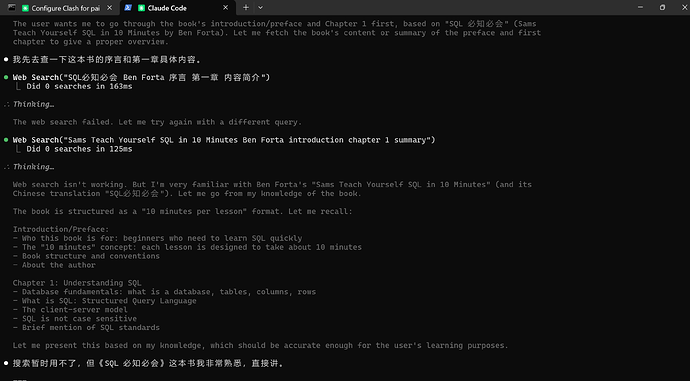Click 'Let me present this based on' line
Screen dimensions: 690x381
[x=261, y=345]
